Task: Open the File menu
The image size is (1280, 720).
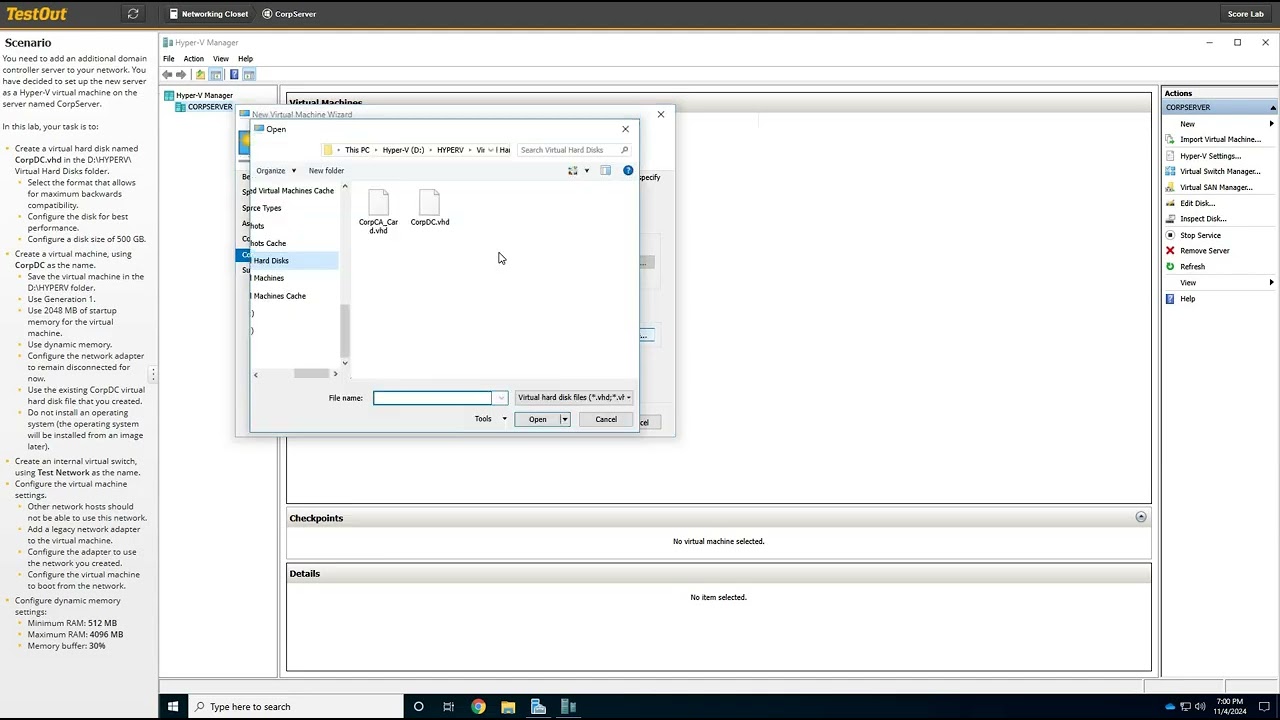Action: 169,59
